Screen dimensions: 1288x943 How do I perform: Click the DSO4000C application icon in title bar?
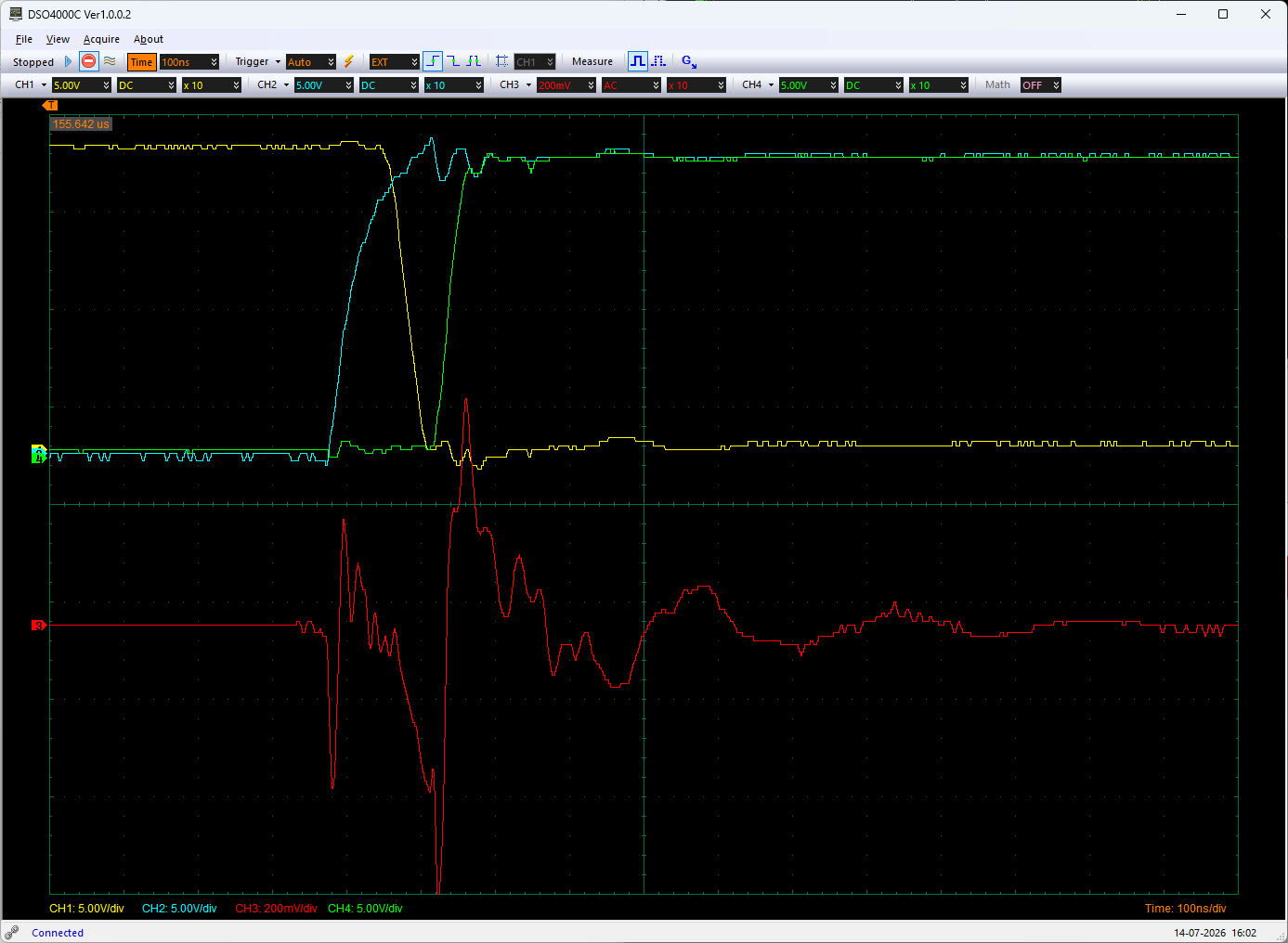click(16, 14)
